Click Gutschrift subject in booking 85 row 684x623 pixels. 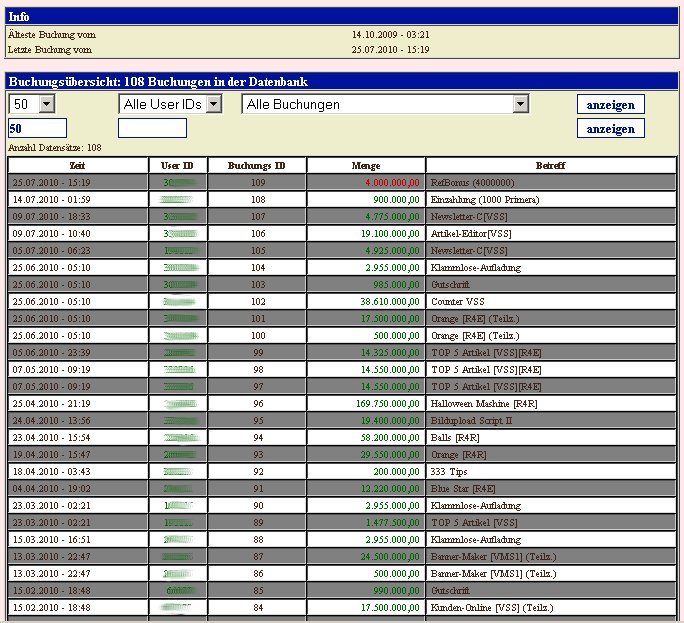point(450,591)
